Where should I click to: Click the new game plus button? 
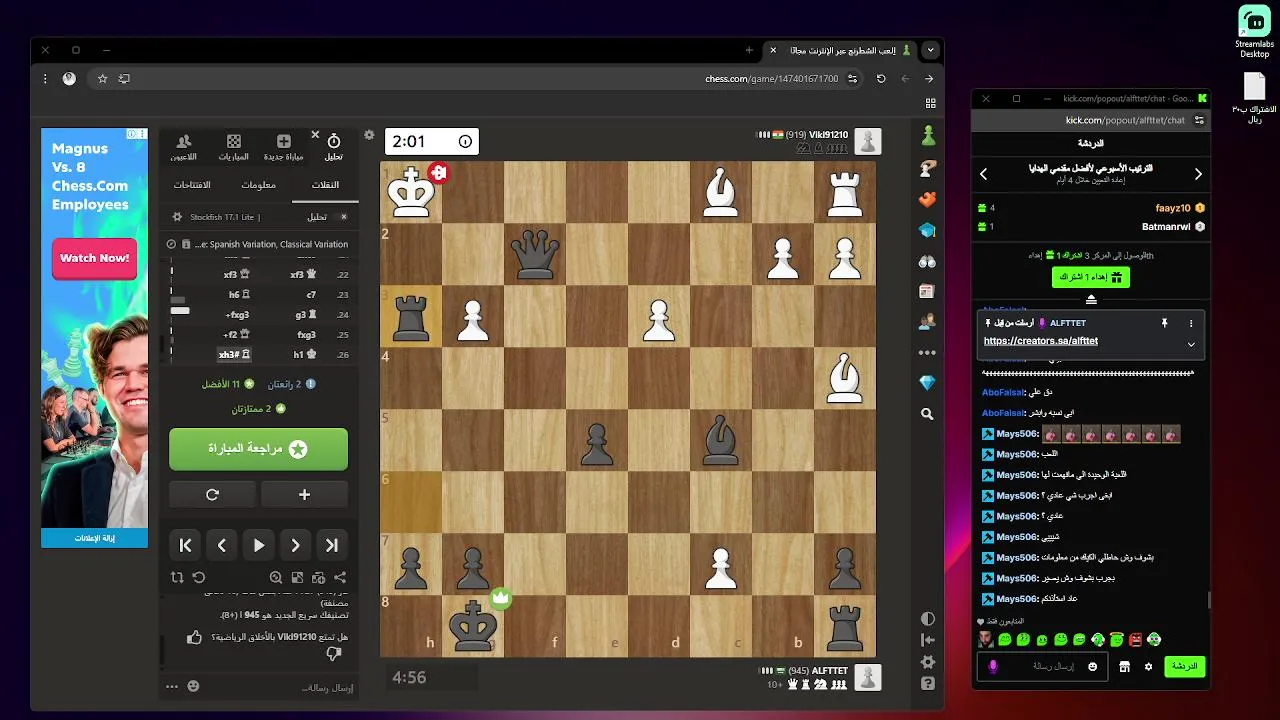point(304,494)
